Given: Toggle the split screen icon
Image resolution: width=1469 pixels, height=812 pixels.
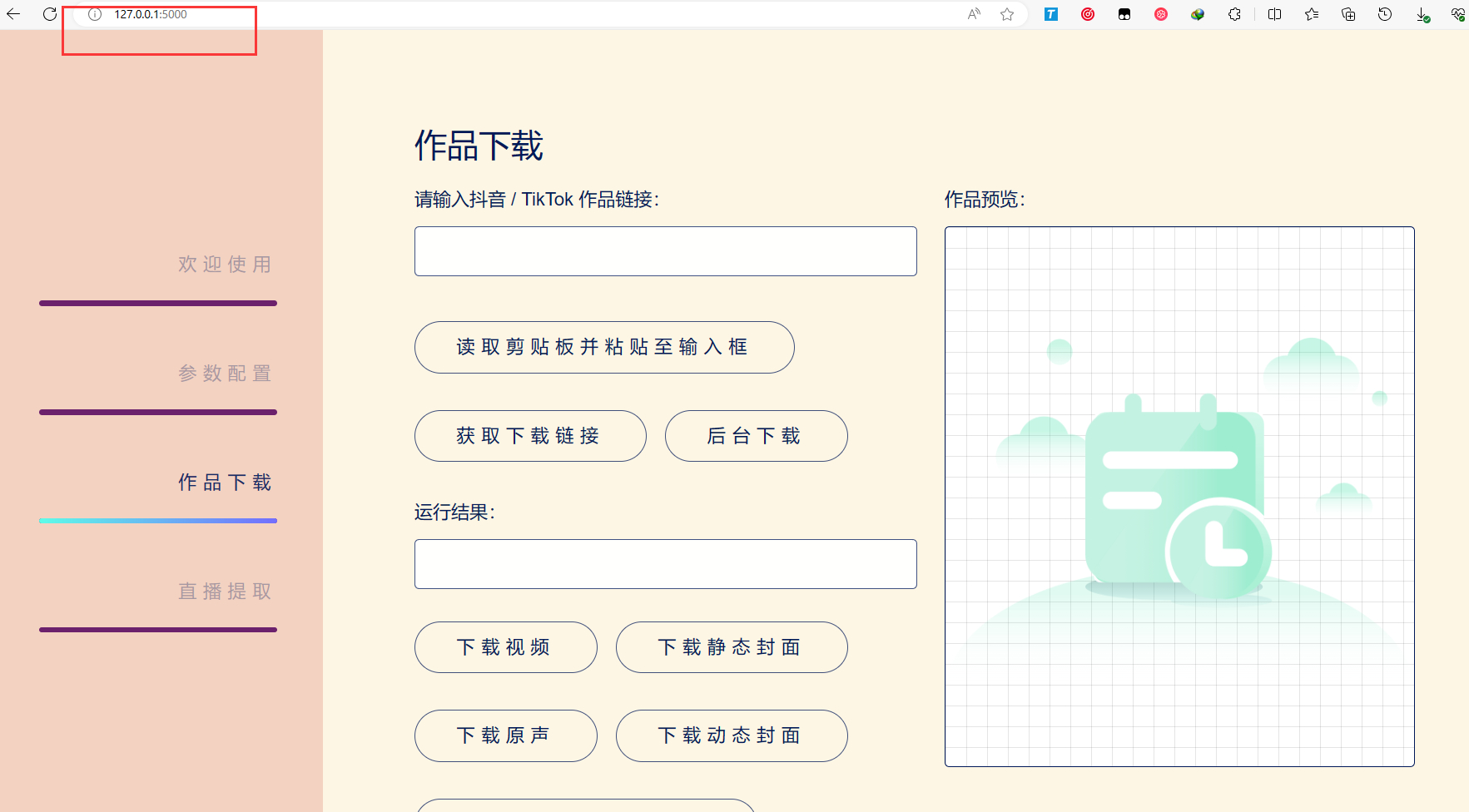Looking at the screenshot, I should click(1274, 14).
